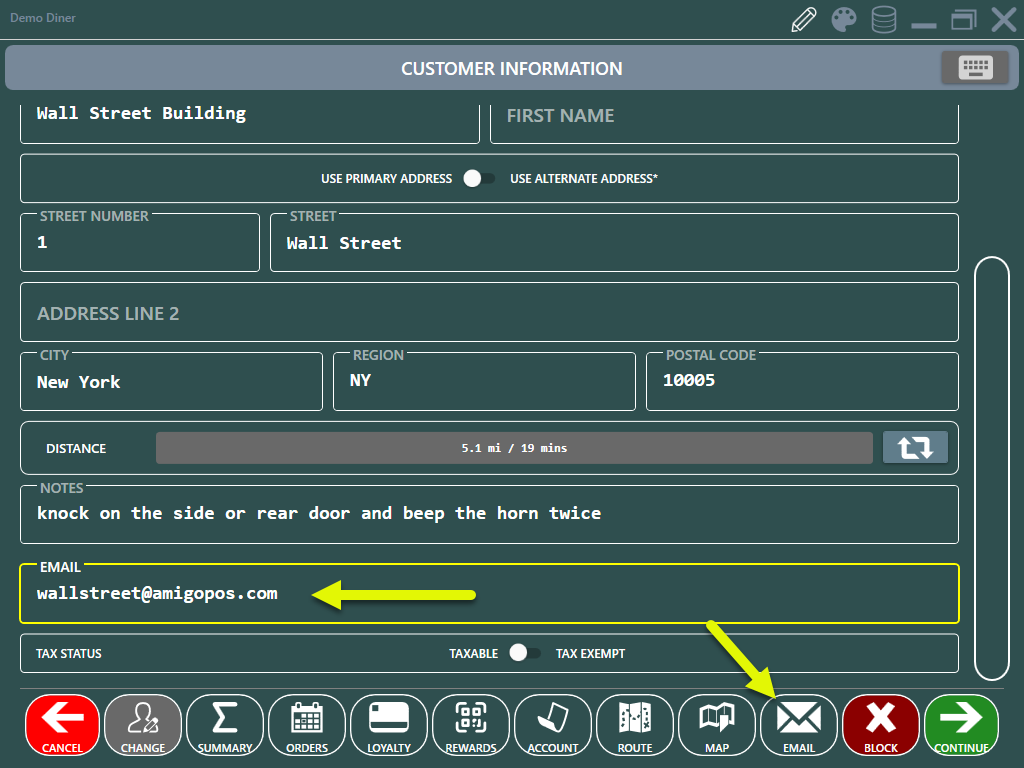Click the Postal Code field
Viewport: 1024px width, 768px height.
(x=802, y=381)
